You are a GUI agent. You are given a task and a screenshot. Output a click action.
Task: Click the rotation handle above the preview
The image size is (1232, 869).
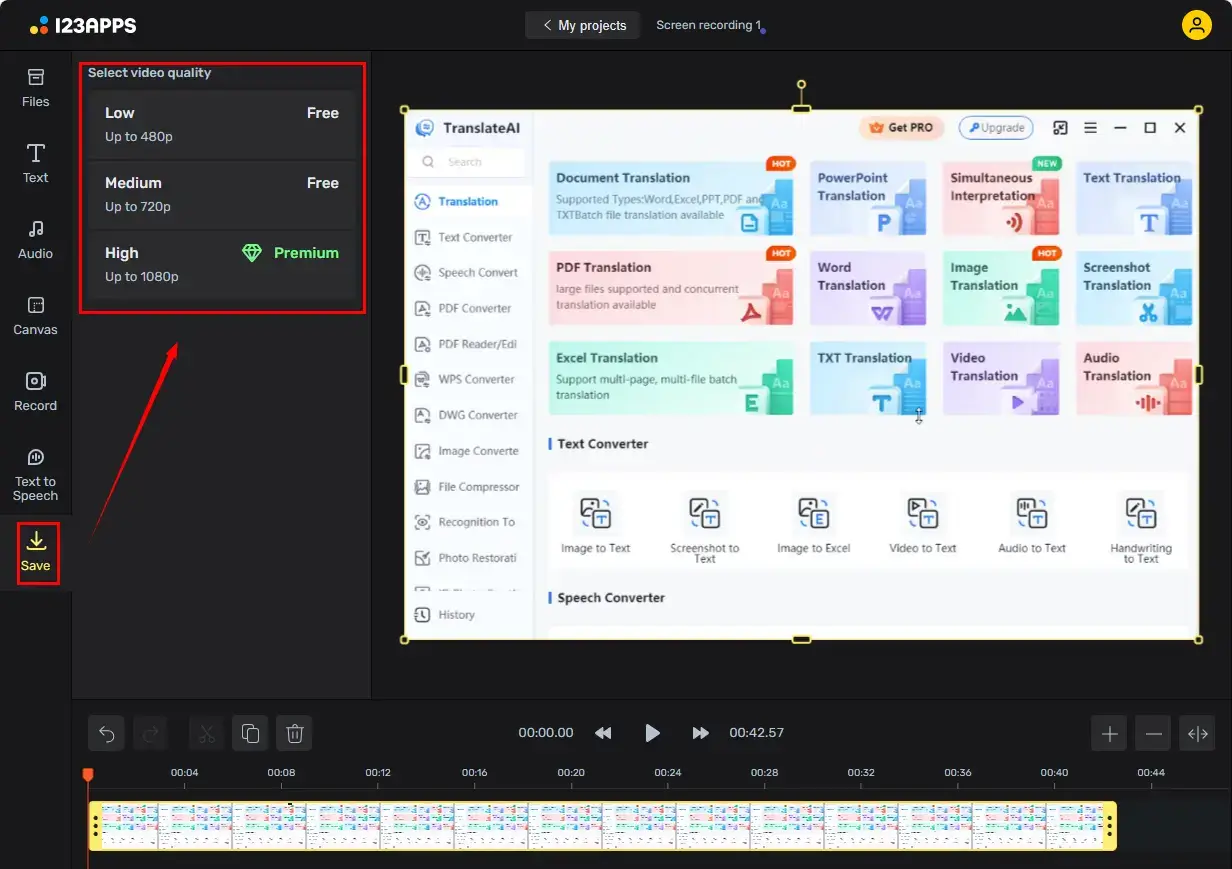point(801,85)
